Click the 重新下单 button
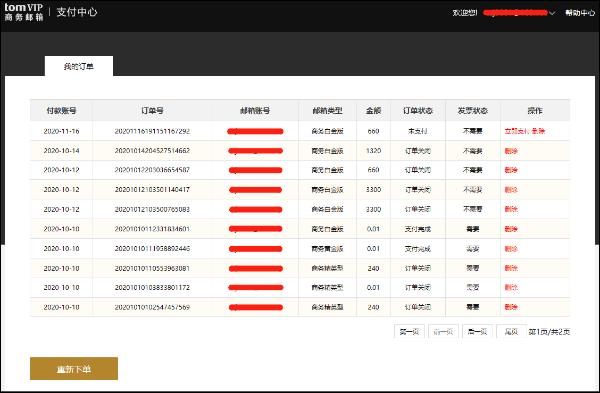The width and height of the screenshot is (600, 393). (74, 369)
